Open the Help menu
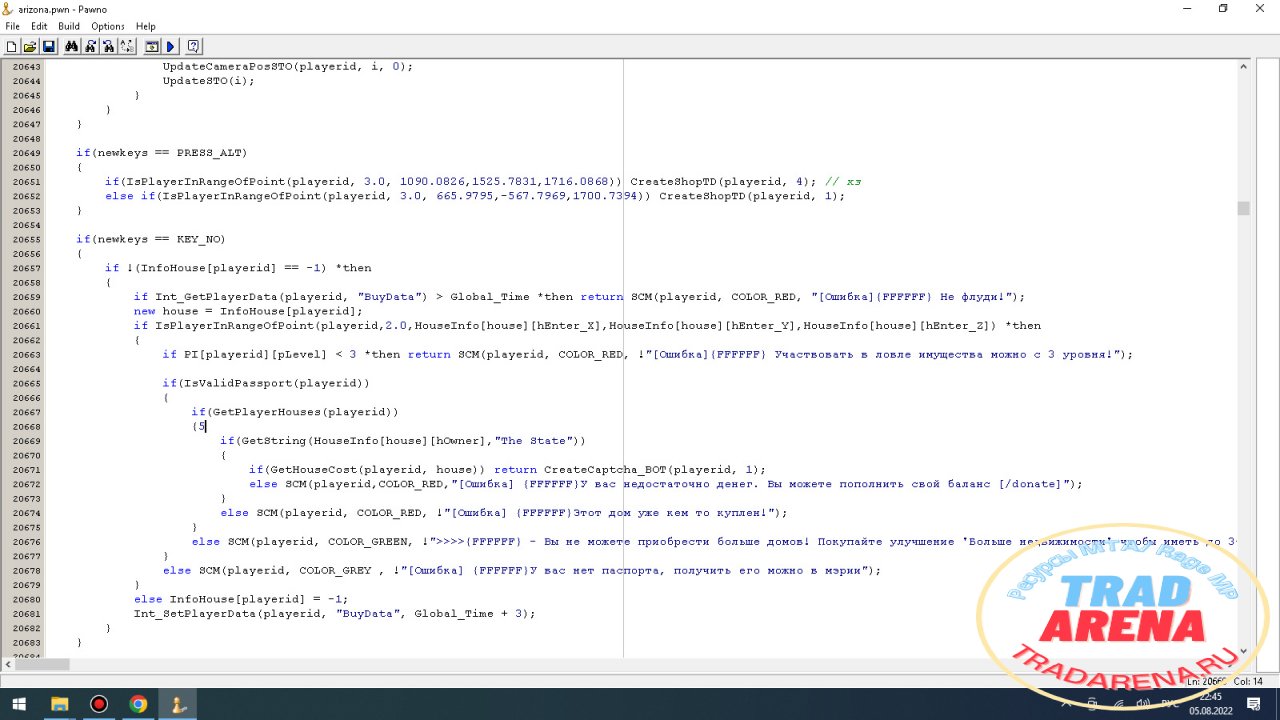This screenshot has width=1280, height=720. point(146,26)
